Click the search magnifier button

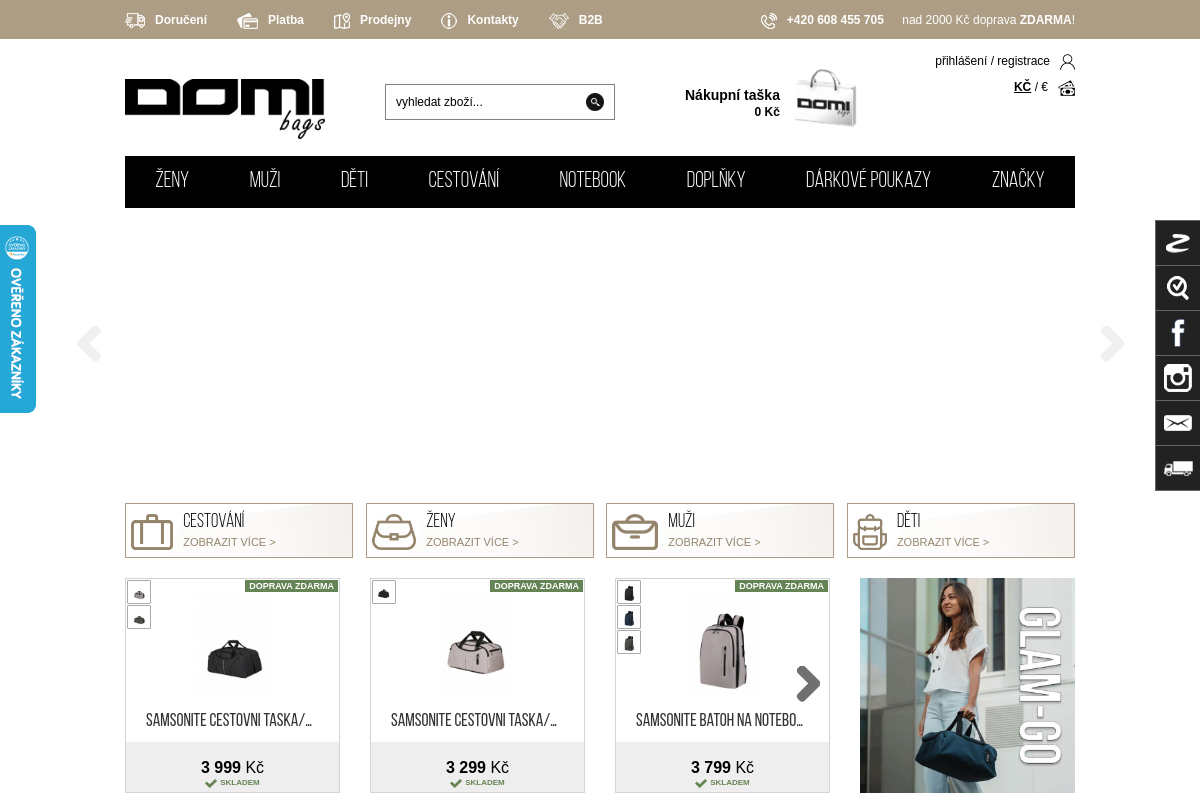[x=595, y=102]
